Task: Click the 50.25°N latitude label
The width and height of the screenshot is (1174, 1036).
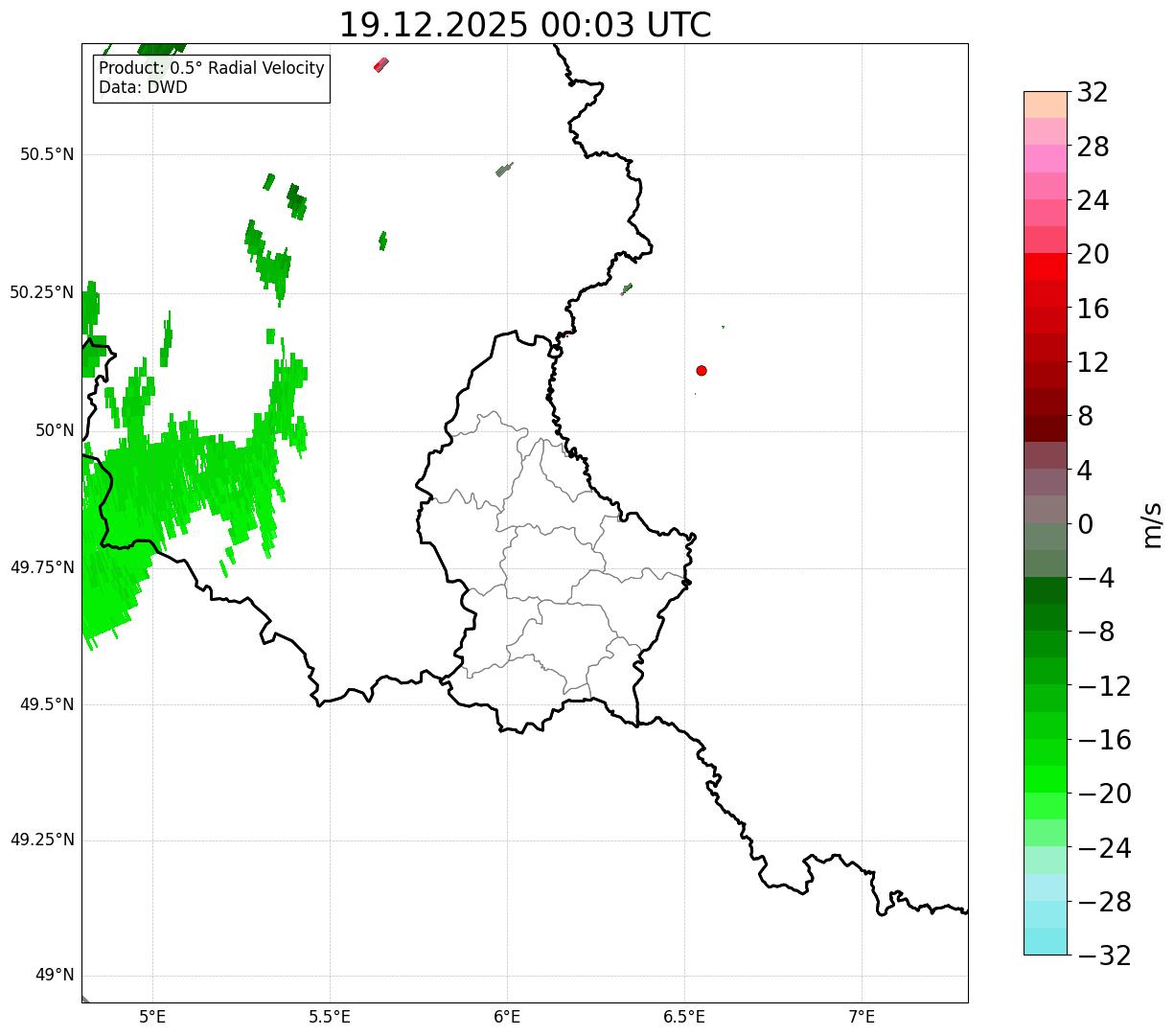Action: coord(41,292)
